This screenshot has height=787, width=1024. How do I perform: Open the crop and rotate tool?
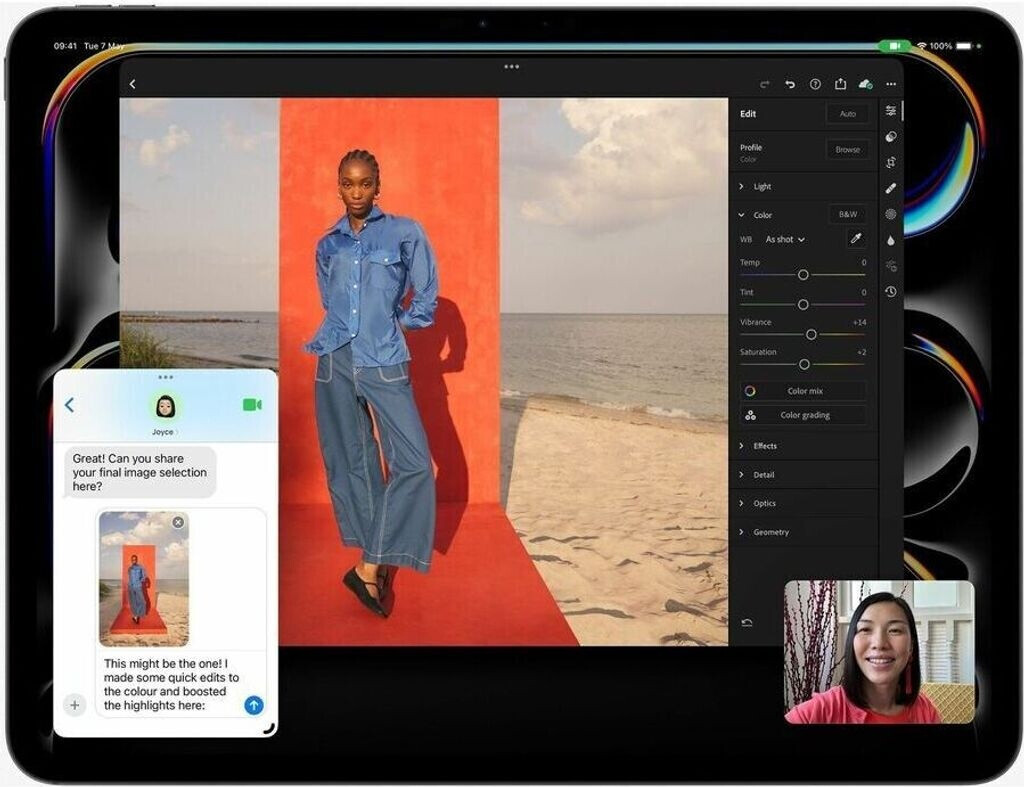point(891,162)
